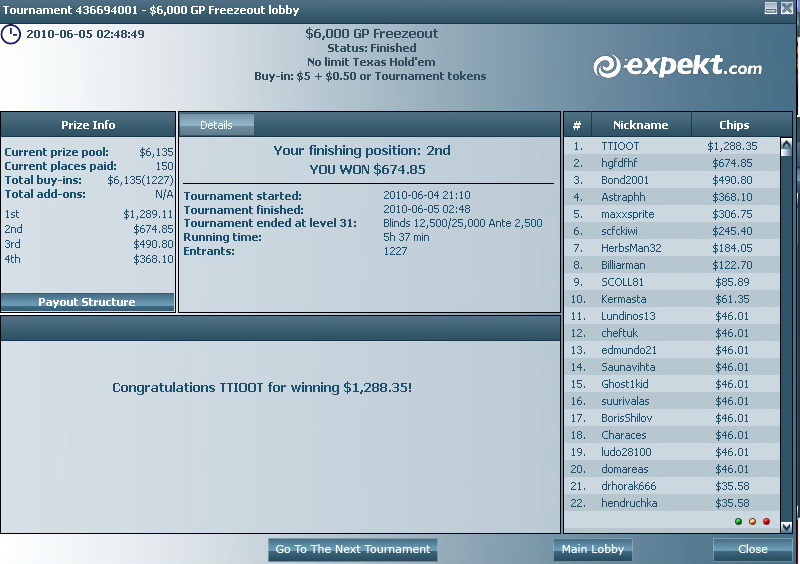
Task: Select player Lundinos13 in the list
Action: pyautogui.click(x=672, y=316)
